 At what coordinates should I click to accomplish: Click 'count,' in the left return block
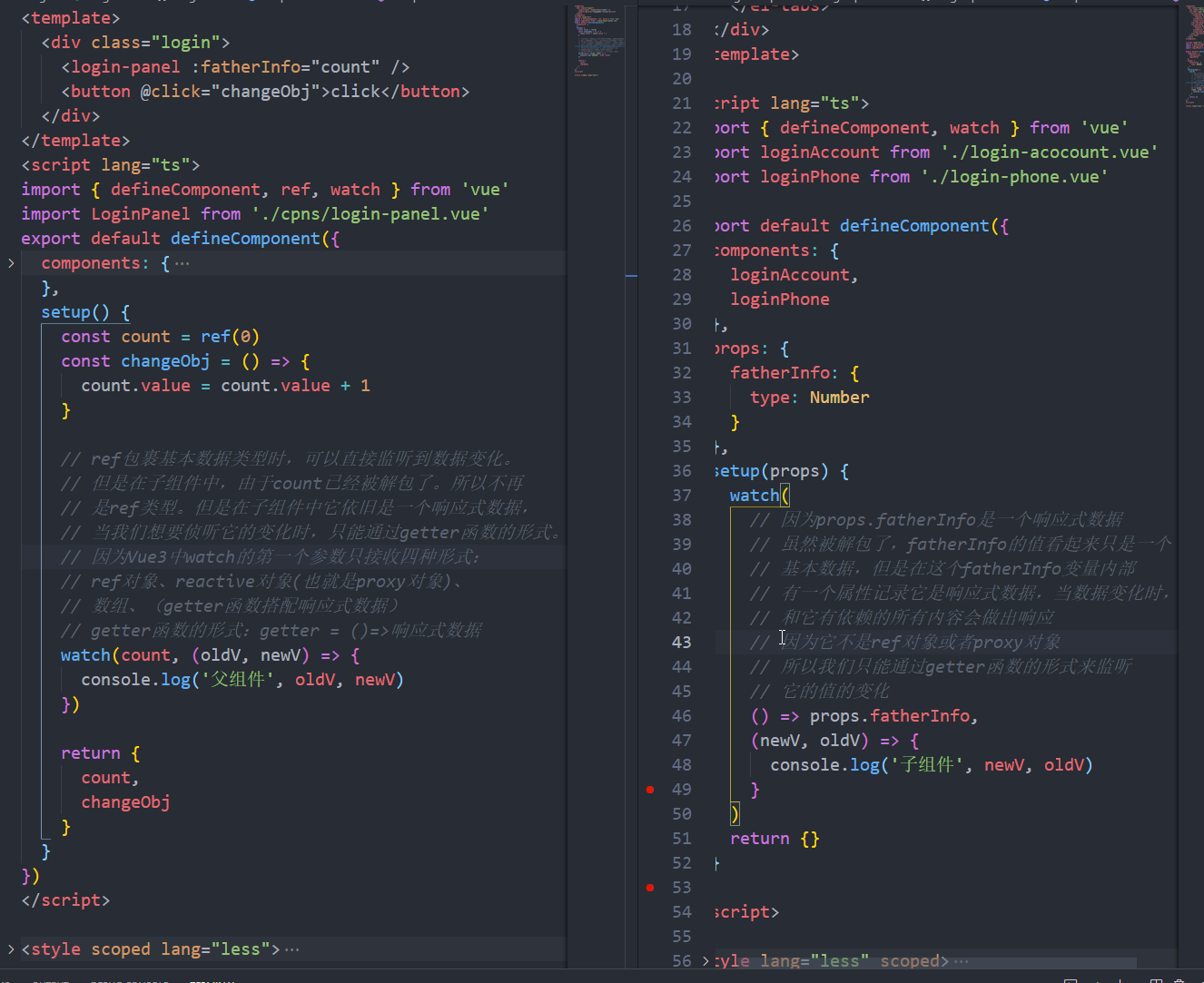pos(111,778)
